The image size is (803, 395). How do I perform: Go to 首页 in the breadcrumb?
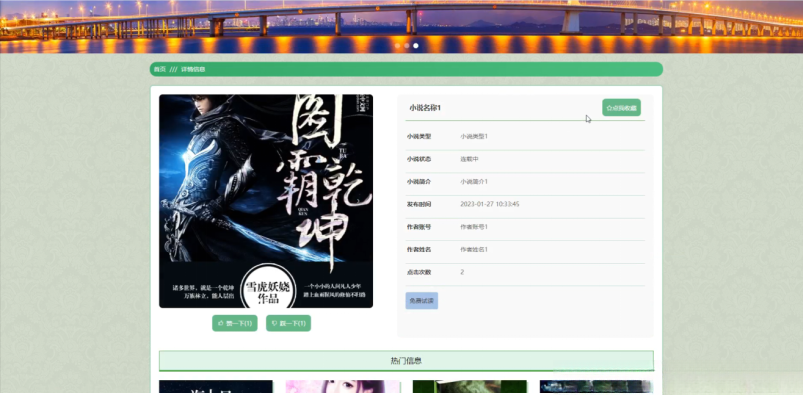(x=160, y=69)
